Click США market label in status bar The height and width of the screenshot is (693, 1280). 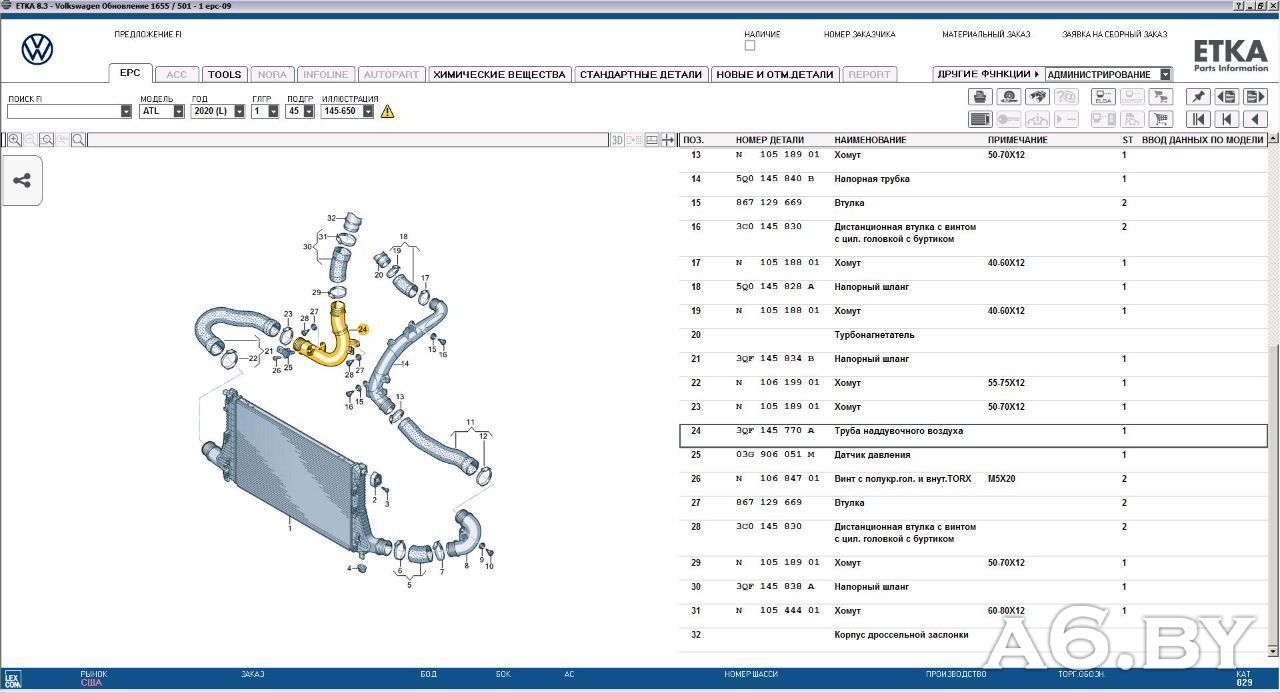[x=91, y=683]
